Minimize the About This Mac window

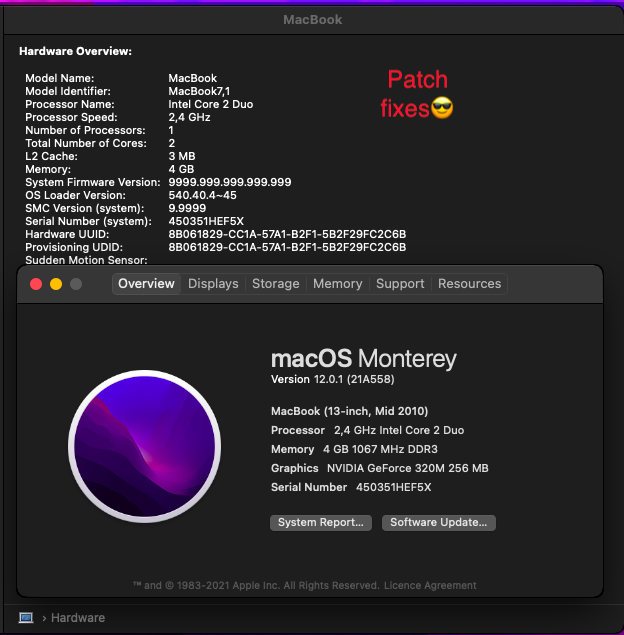click(56, 284)
